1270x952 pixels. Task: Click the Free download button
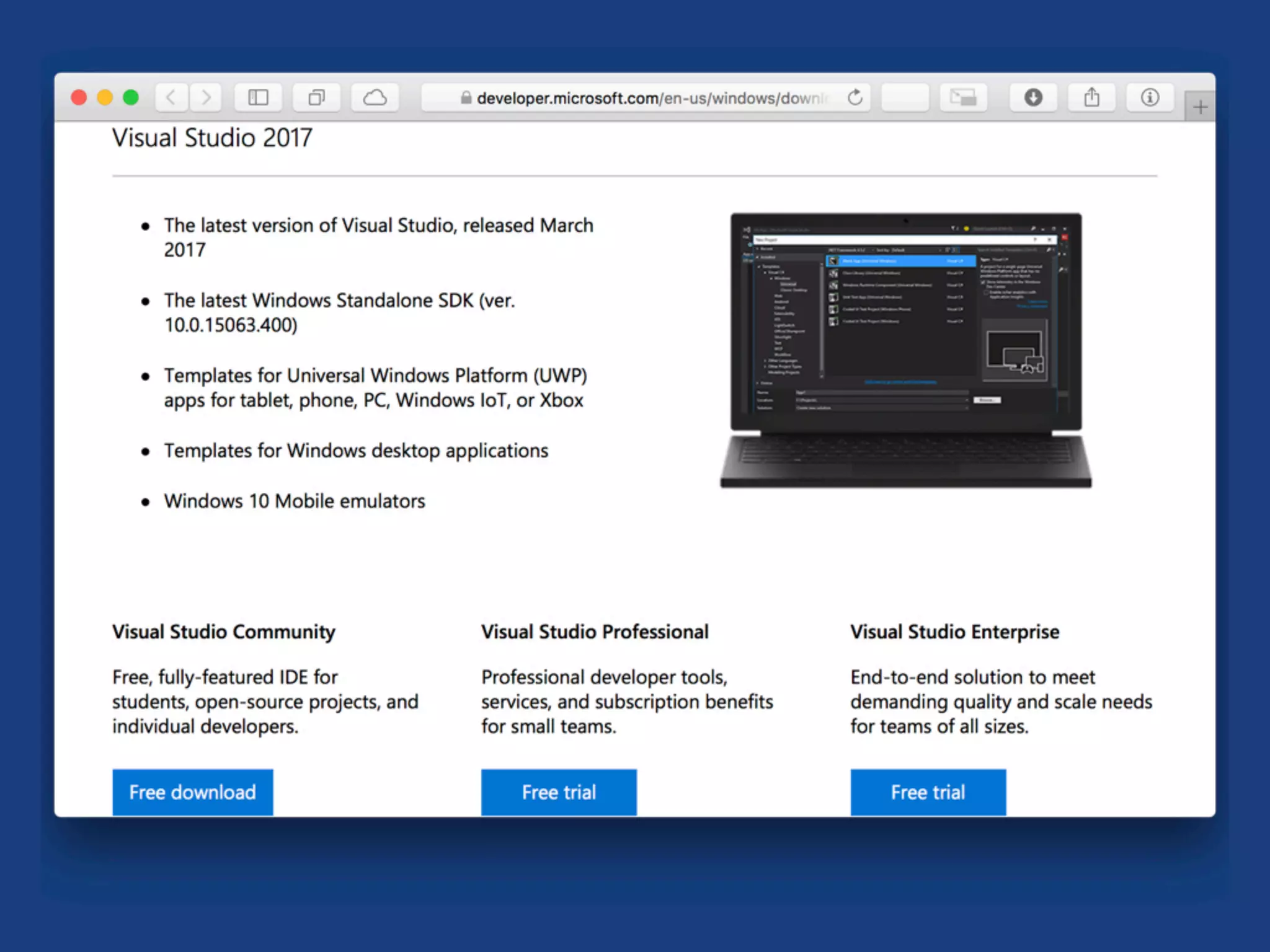tap(192, 791)
